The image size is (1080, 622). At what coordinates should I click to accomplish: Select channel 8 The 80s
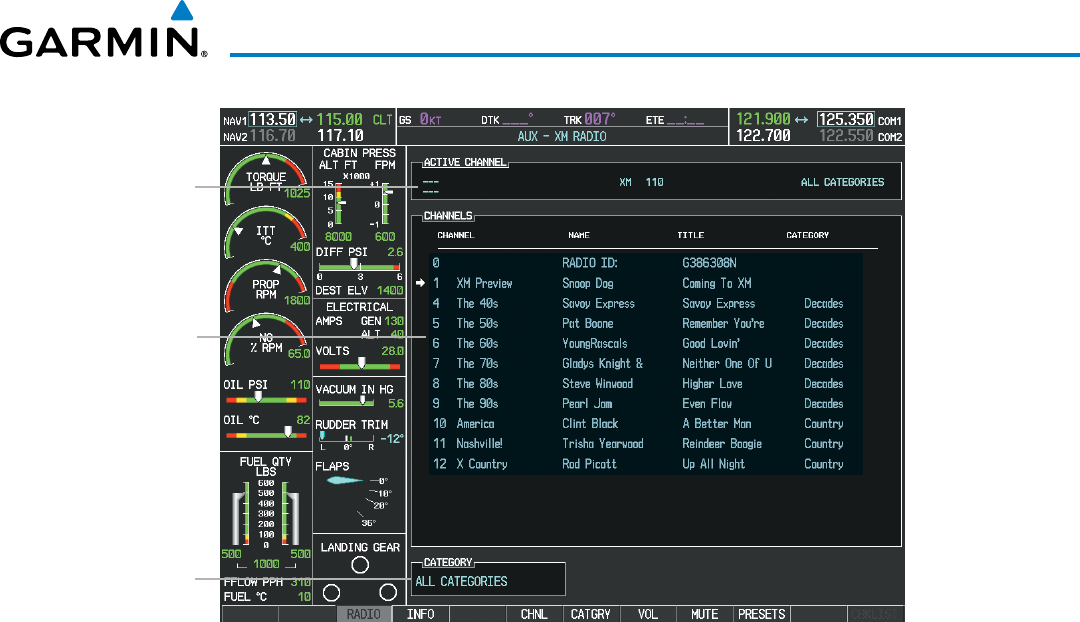pyautogui.click(x=645, y=384)
